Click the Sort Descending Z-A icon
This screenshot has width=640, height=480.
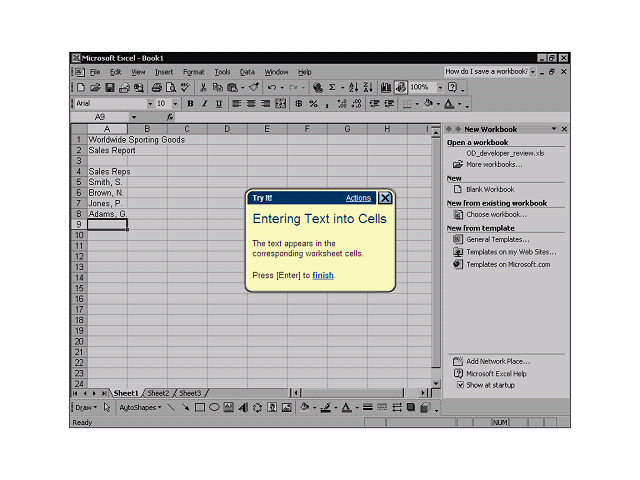tap(368, 87)
